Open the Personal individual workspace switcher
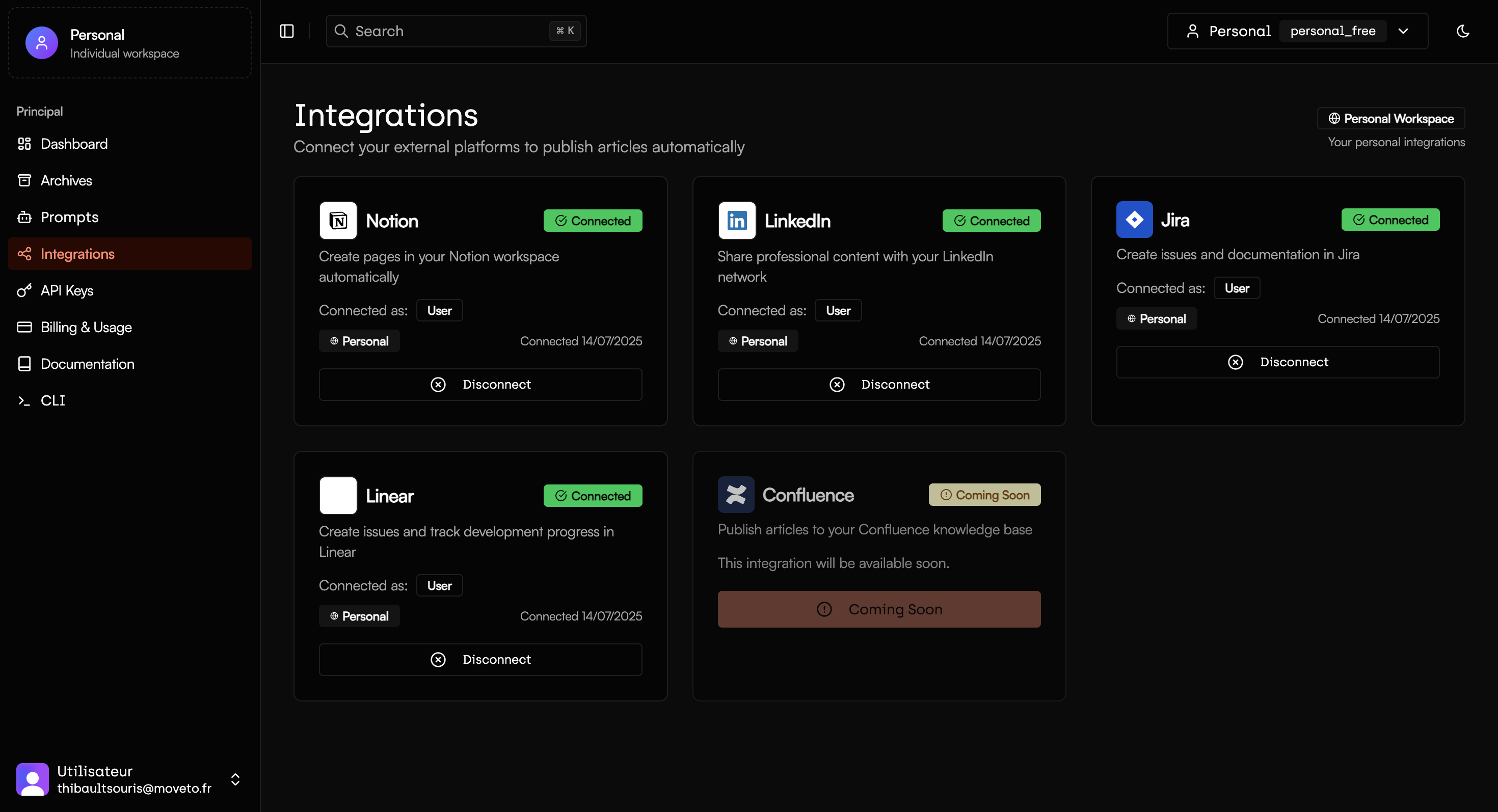Image resolution: width=1498 pixels, height=812 pixels. click(130, 43)
